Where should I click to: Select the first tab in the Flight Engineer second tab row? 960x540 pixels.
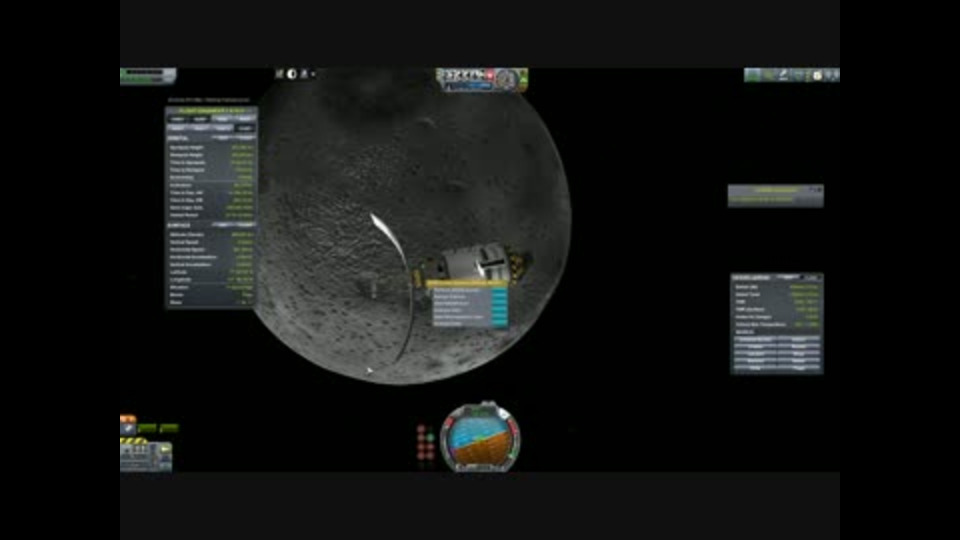click(x=176, y=128)
